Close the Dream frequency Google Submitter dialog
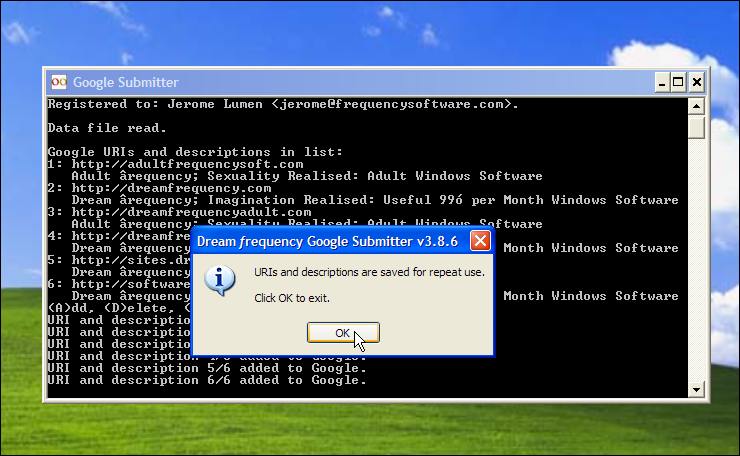The width and height of the screenshot is (740, 456). click(x=480, y=241)
